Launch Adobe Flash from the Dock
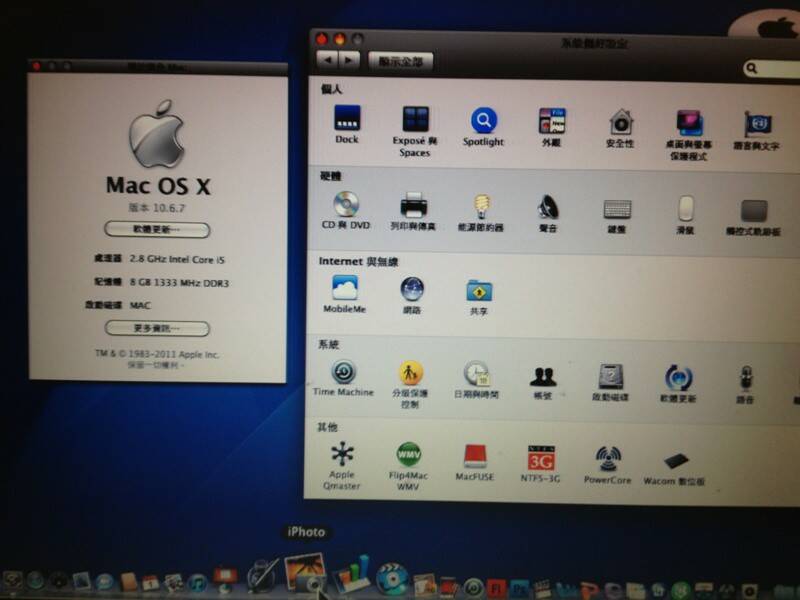 (x=495, y=589)
